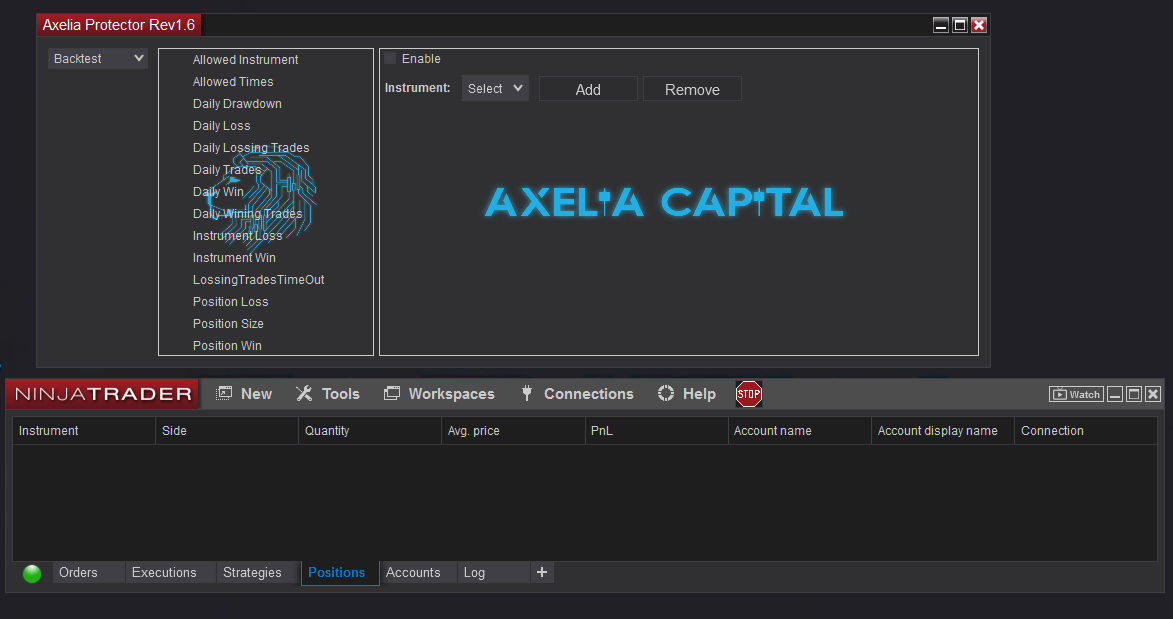
Task: Open the Instrument Select dropdown
Action: [x=495, y=88]
